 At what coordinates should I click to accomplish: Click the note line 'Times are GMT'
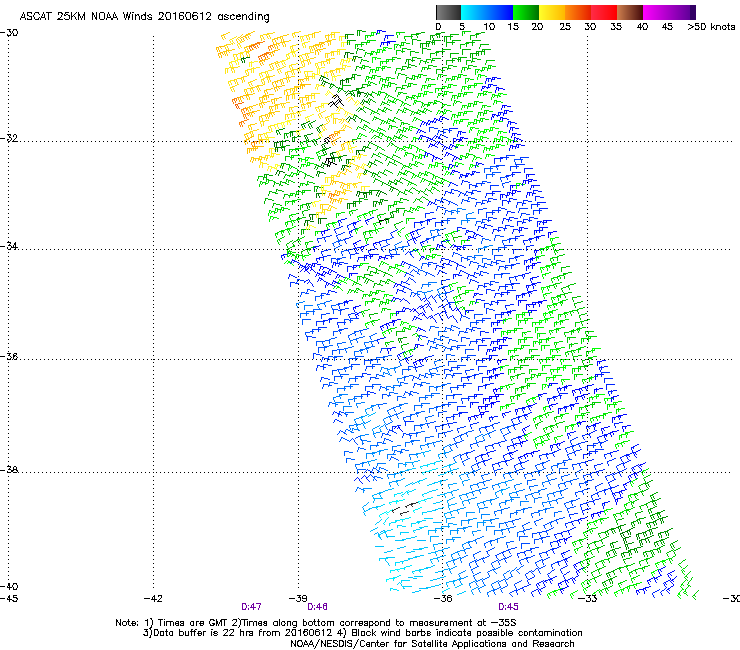[x=187, y=623]
